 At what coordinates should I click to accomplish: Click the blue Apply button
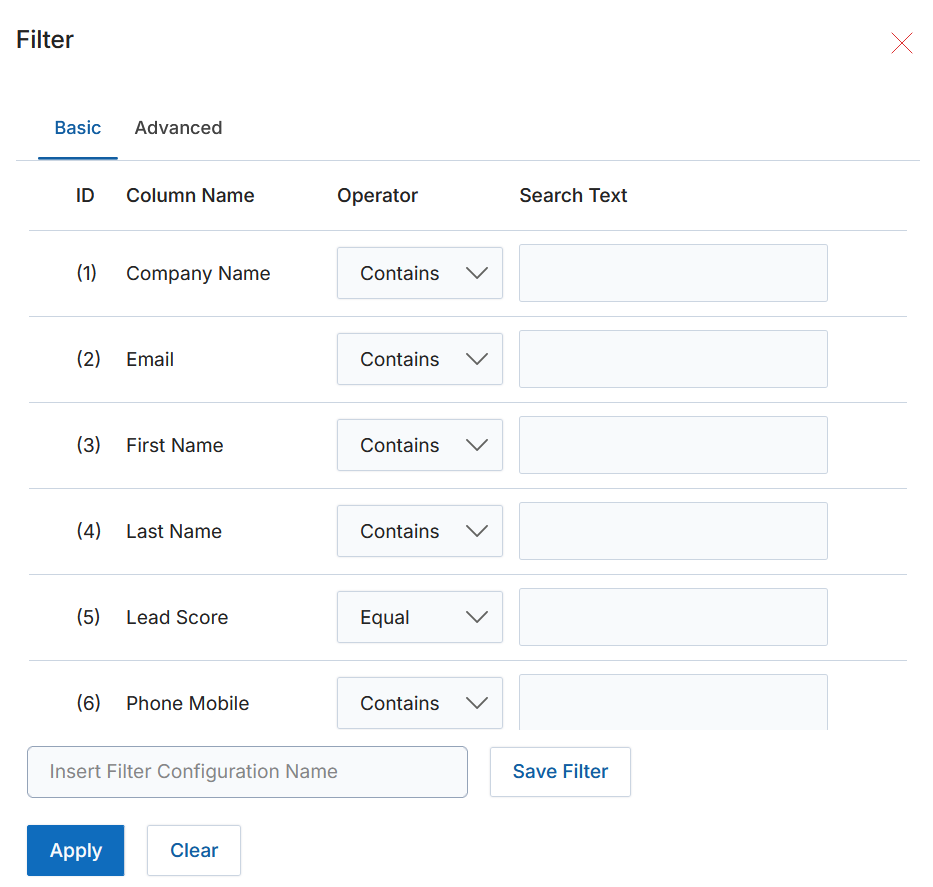click(x=76, y=850)
